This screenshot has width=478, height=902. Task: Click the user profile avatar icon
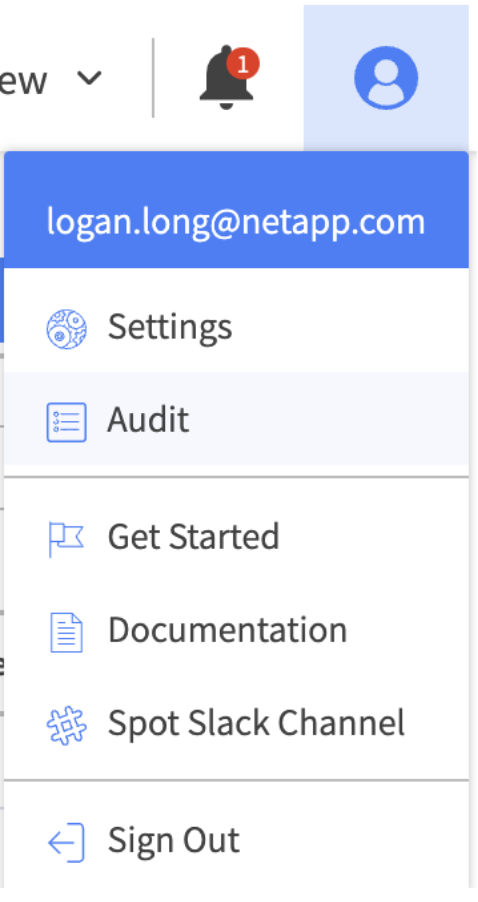386,78
